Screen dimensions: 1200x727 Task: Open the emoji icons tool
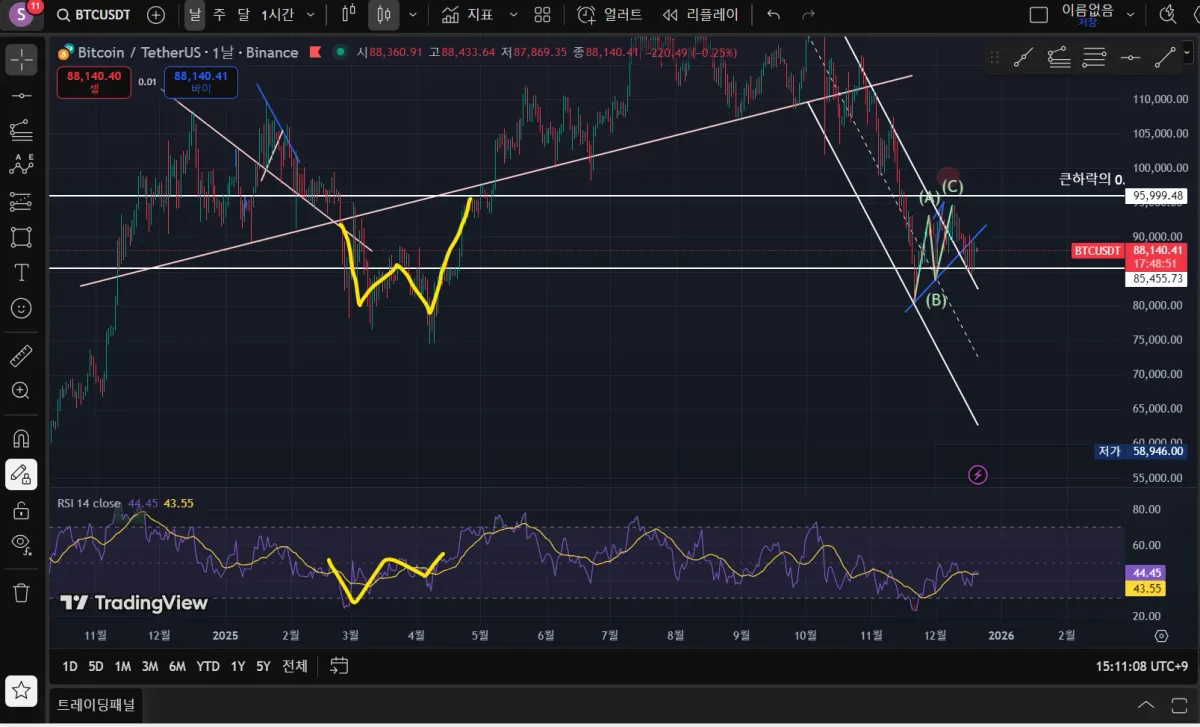tap(21, 308)
